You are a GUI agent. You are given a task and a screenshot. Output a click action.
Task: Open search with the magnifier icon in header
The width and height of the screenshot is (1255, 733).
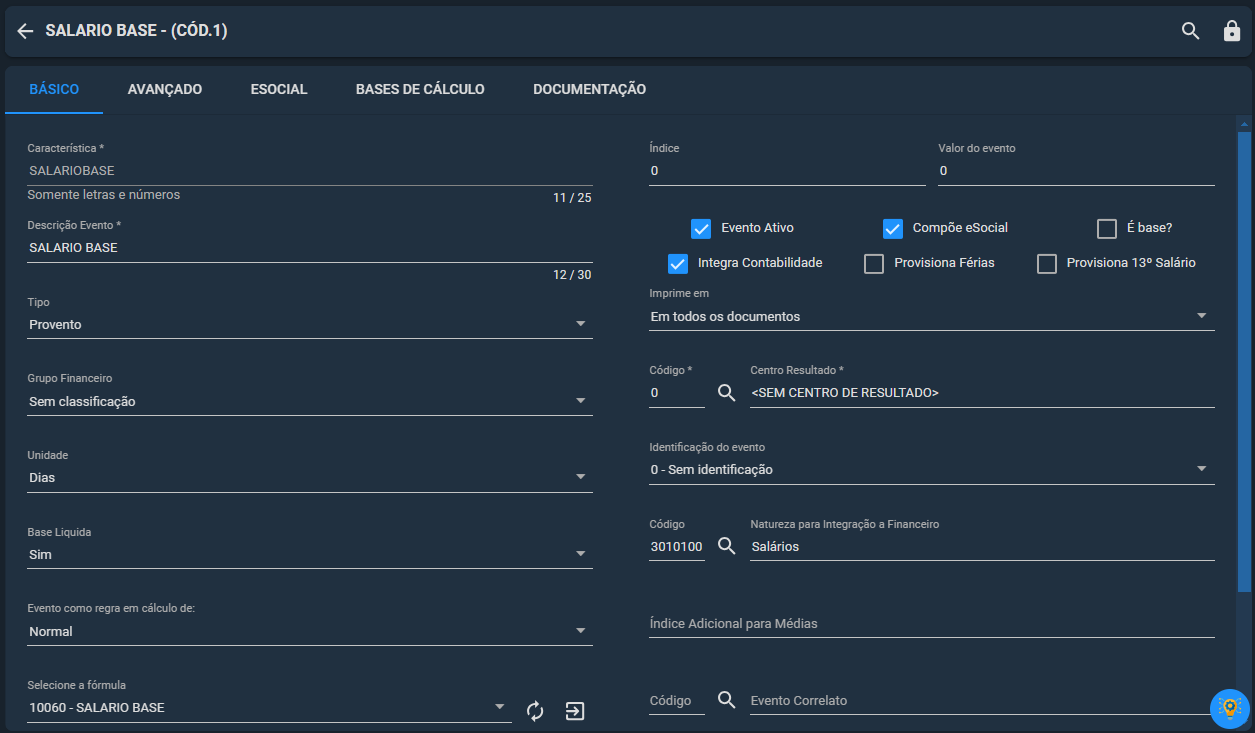point(1190,31)
